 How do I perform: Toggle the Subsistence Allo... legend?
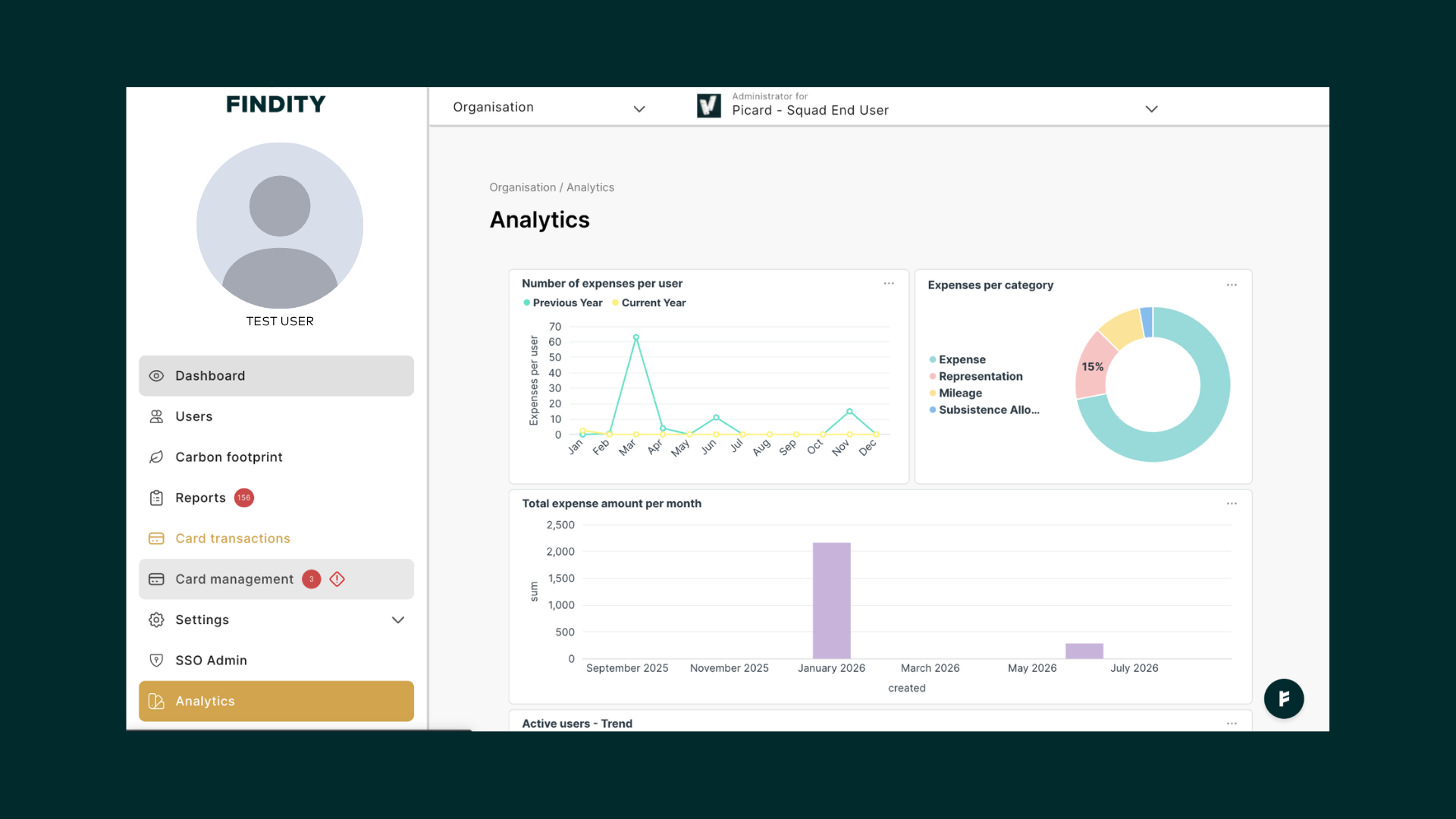984,409
